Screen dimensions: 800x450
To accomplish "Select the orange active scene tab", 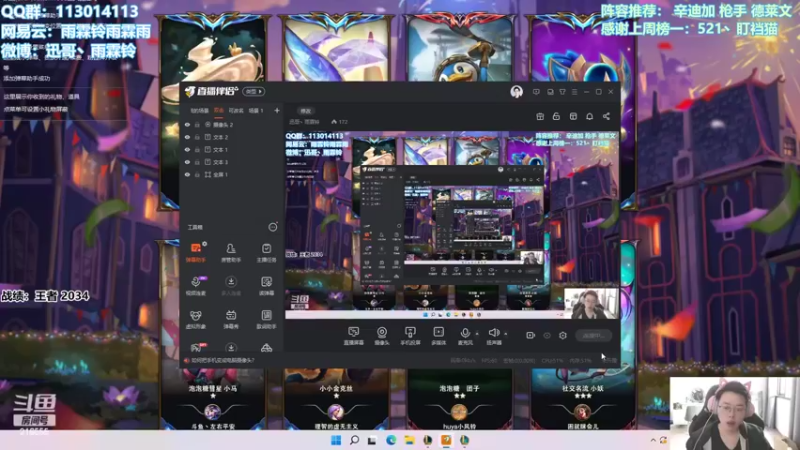I will coord(219,111).
